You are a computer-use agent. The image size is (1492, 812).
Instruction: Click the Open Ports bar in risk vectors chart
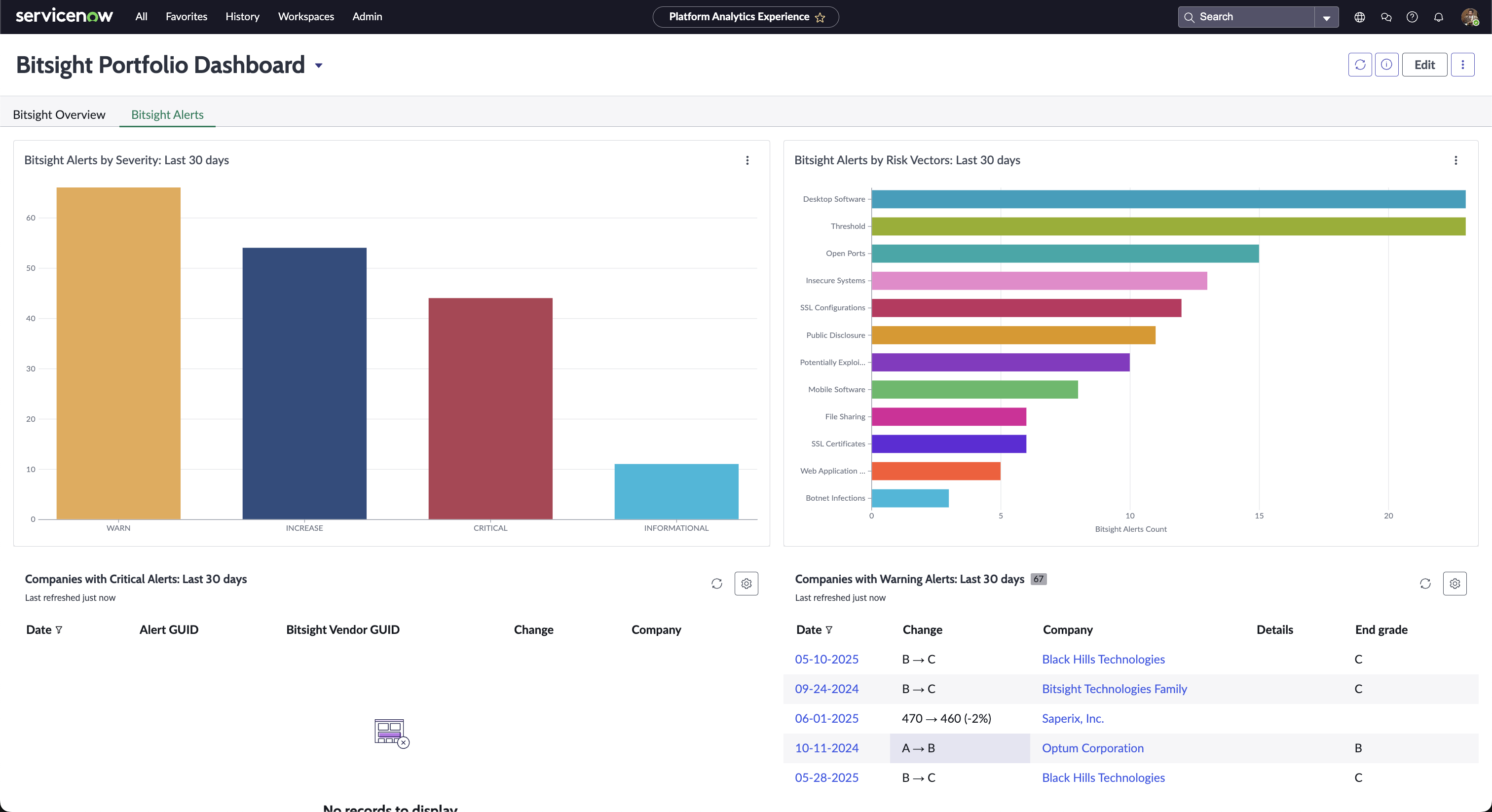click(1065, 254)
